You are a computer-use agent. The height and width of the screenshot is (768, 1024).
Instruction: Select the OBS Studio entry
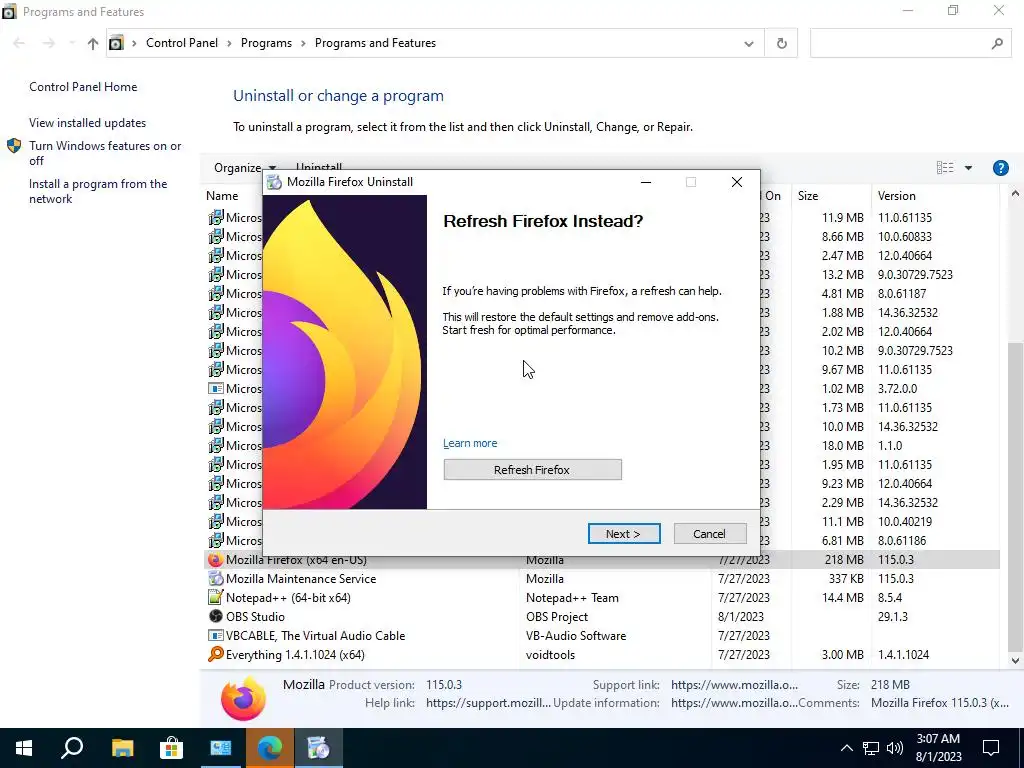pyautogui.click(x=255, y=616)
